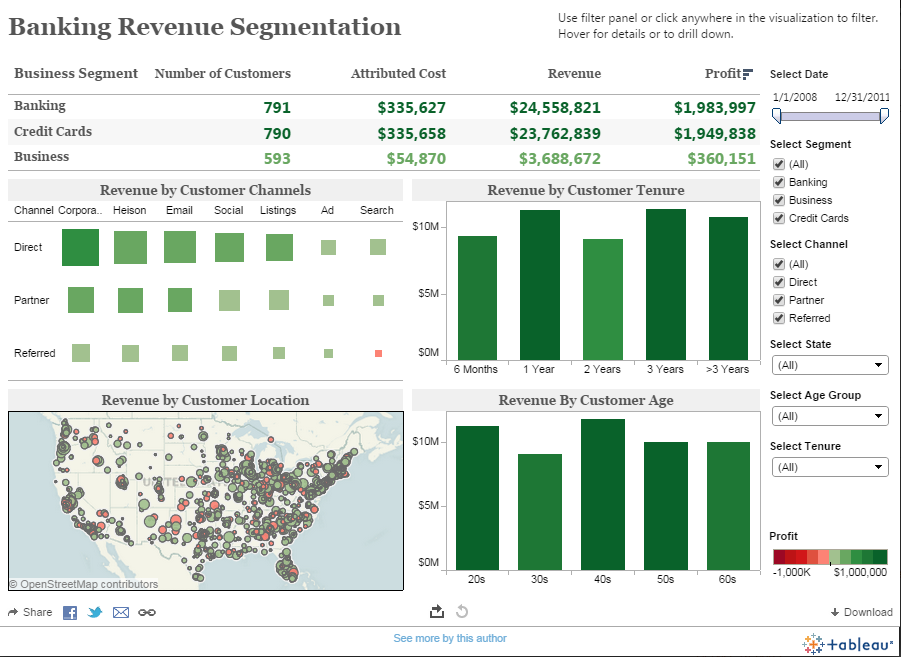901x657 pixels.
Task: Click the >3 Years tenure bar
Action: (729, 289)
